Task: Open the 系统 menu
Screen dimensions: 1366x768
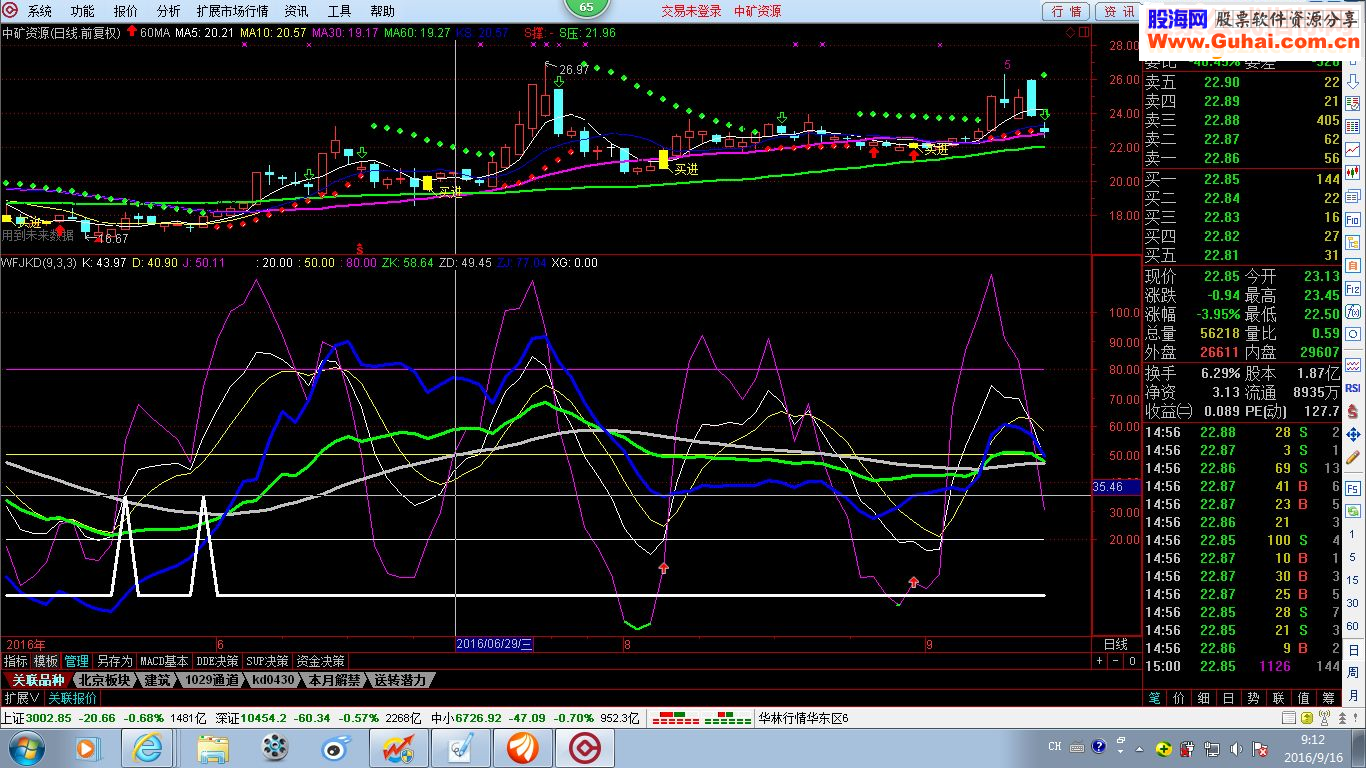Action: point(40,11)
